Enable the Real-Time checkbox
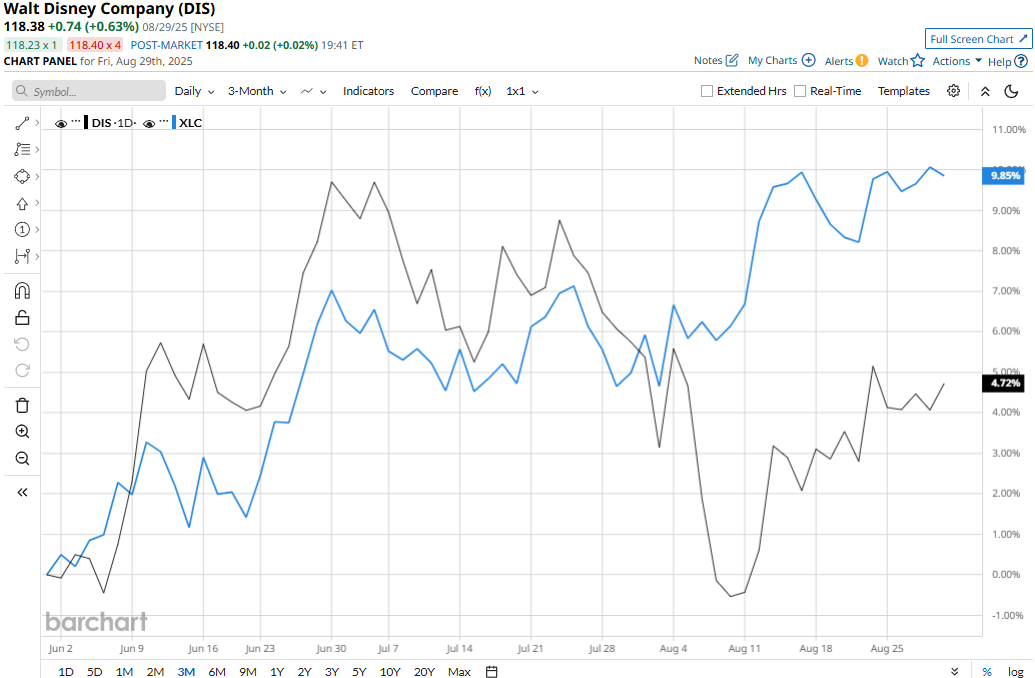This screenshot has width=1035, height=678. pyautogui.click(x=799, y=91)
